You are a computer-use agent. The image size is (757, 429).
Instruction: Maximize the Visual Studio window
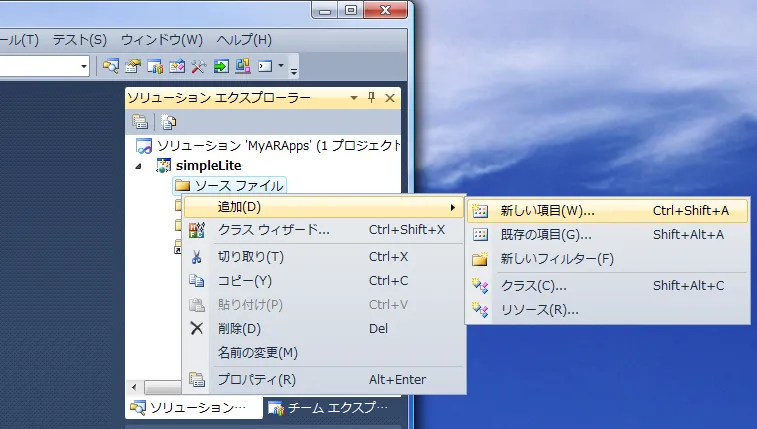point(351,10)
